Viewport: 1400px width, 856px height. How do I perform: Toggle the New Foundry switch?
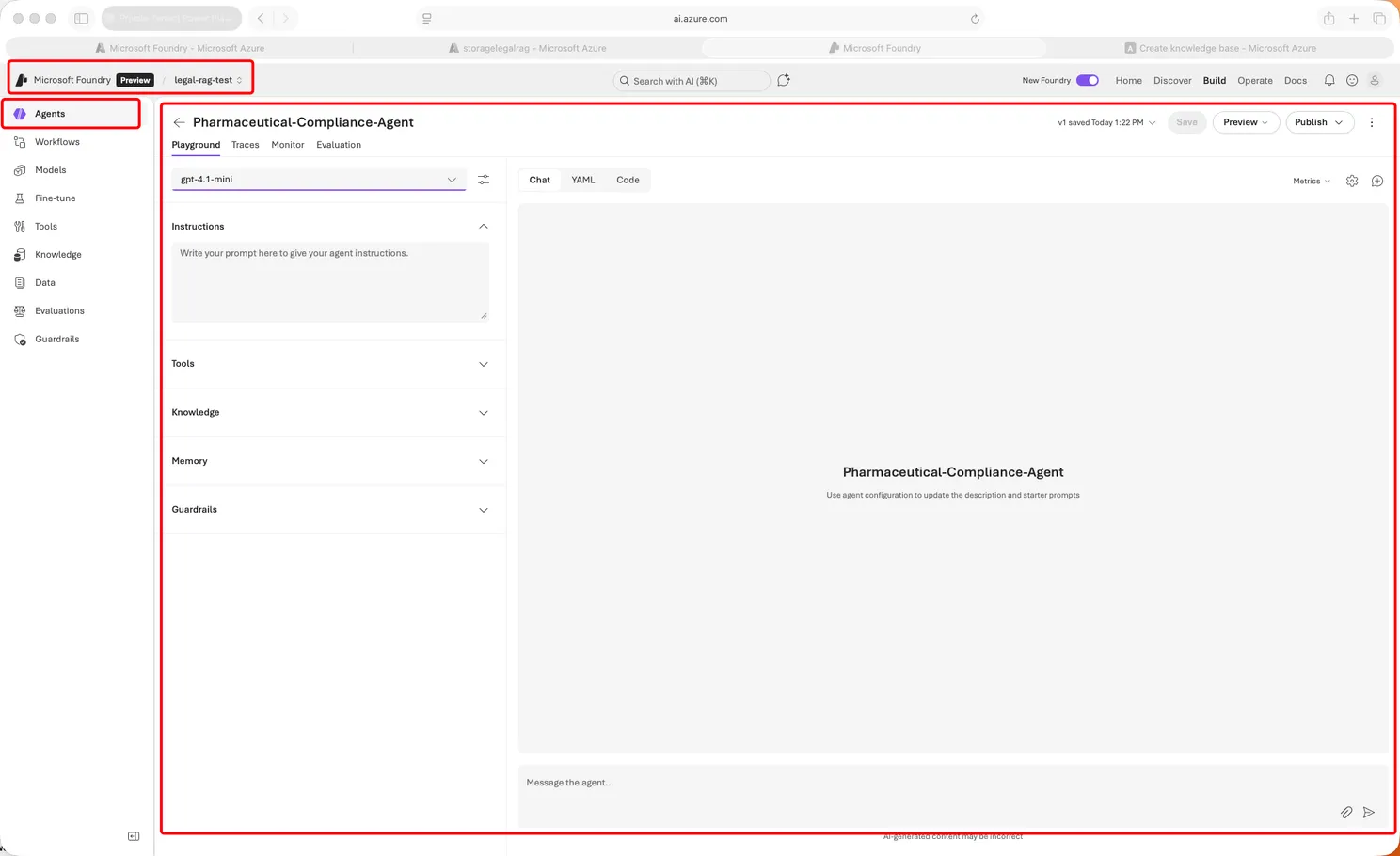pos(1088,81)
